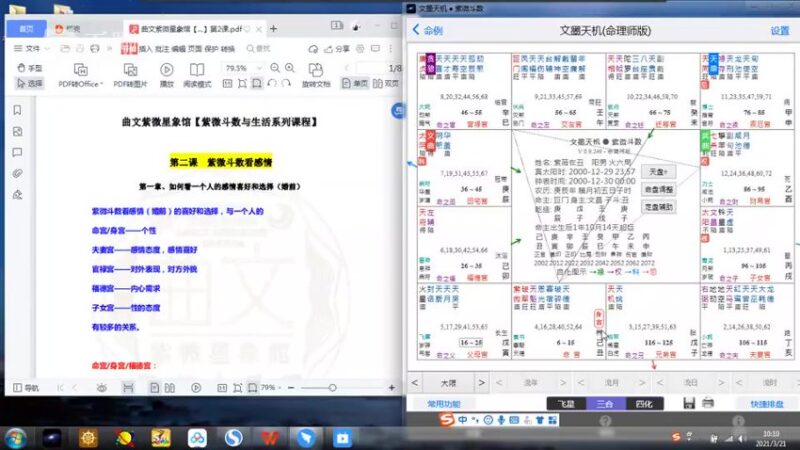Switch chart mode to 四化
This screenshot has height=450, width=800.
point(644,404)
